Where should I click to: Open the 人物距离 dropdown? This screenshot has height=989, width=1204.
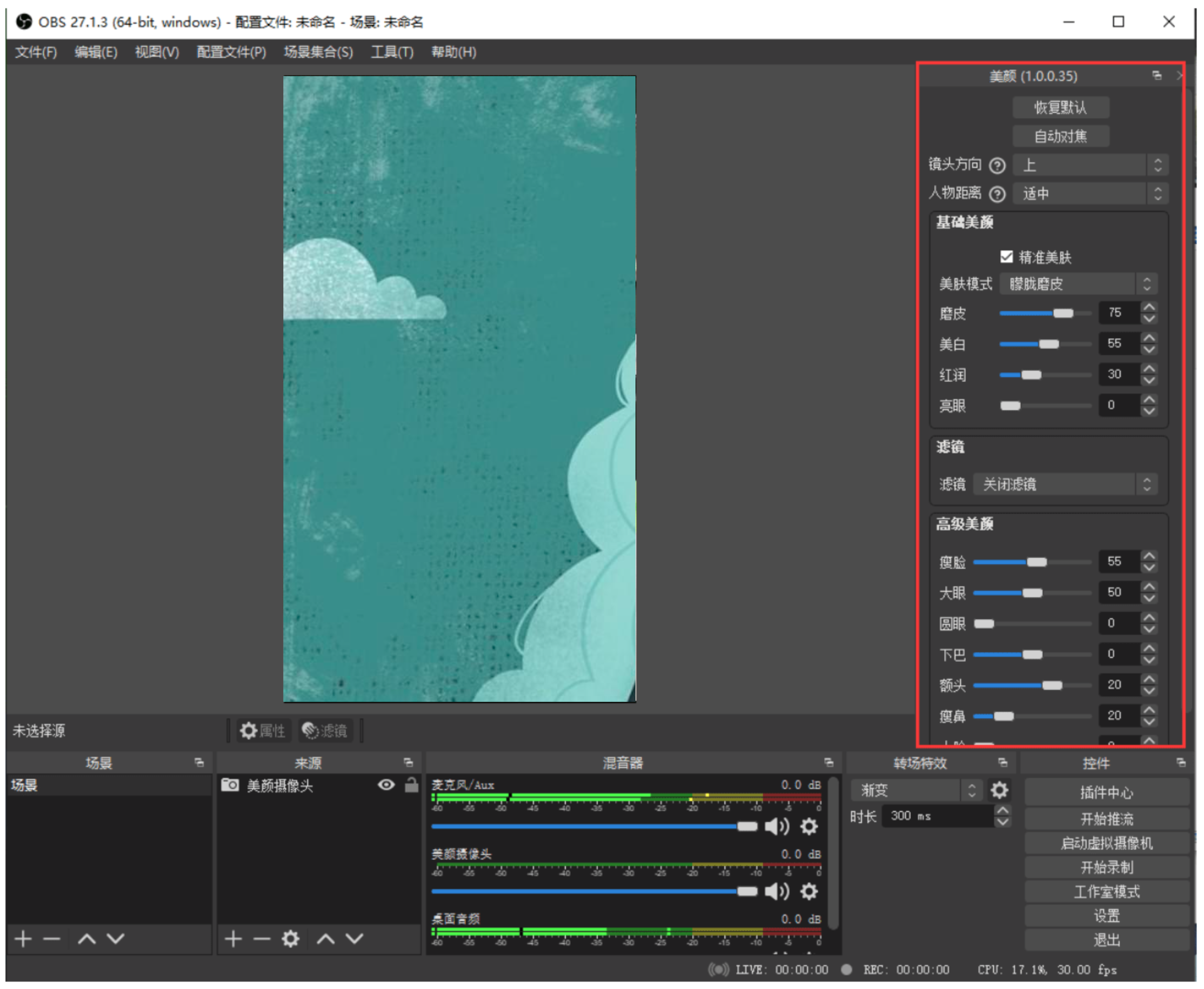(1091, 194)
